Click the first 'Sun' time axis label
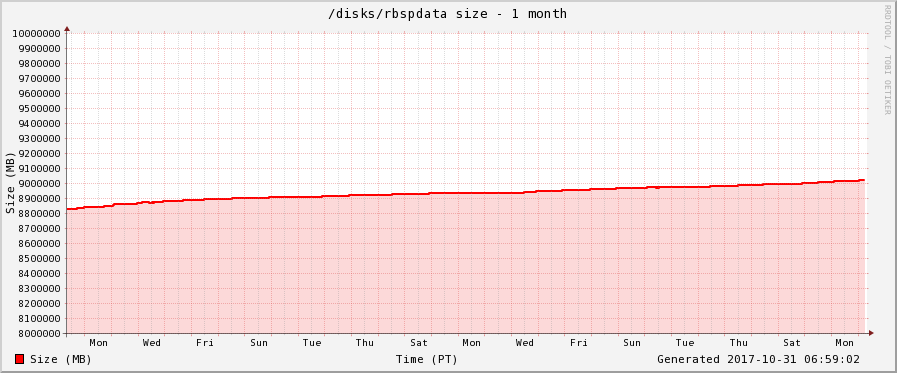The height and width of the screenshot is (373, 897). pos(259,343)
